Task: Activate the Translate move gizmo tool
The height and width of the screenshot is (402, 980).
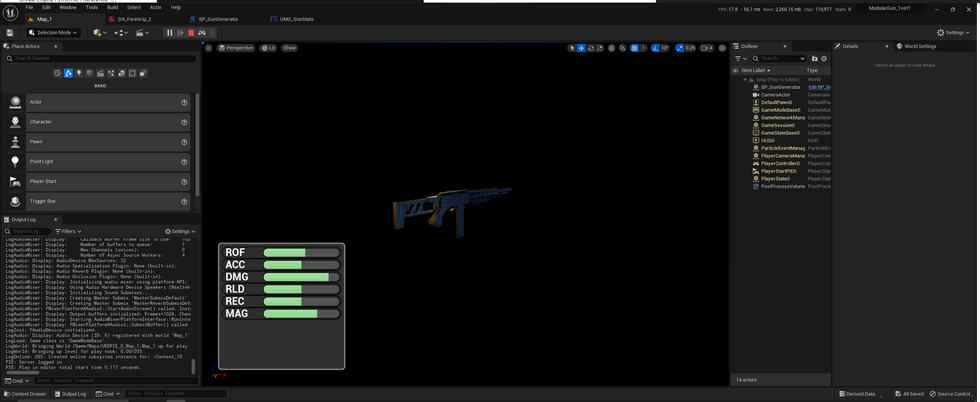Action: [581, 48]
